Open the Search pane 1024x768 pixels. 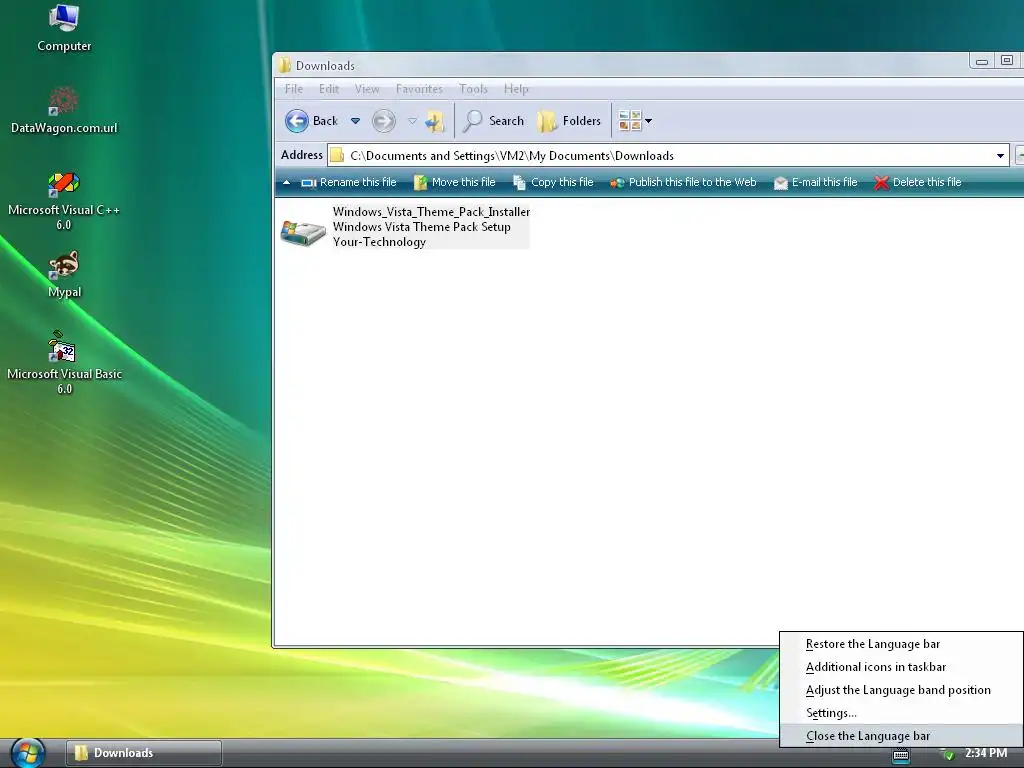pos(494,121)
